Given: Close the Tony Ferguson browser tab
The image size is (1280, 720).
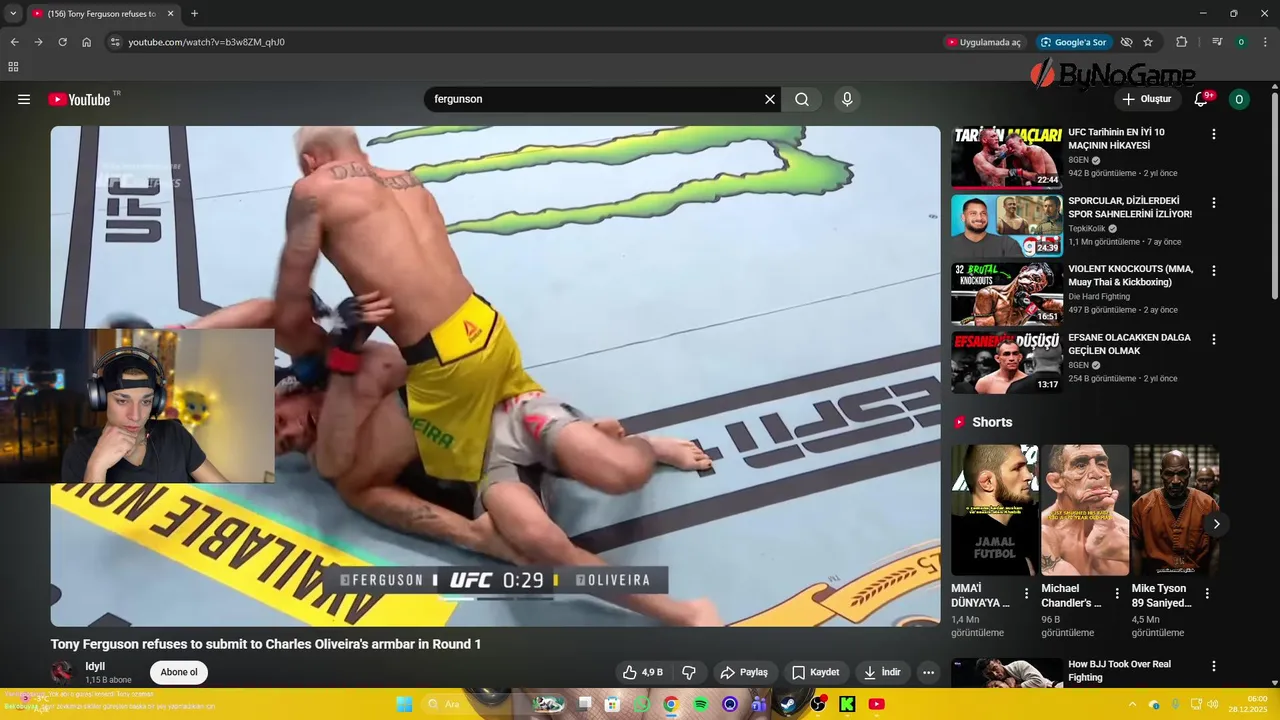Looking at the screenshot, I should (x=170, y=14).
